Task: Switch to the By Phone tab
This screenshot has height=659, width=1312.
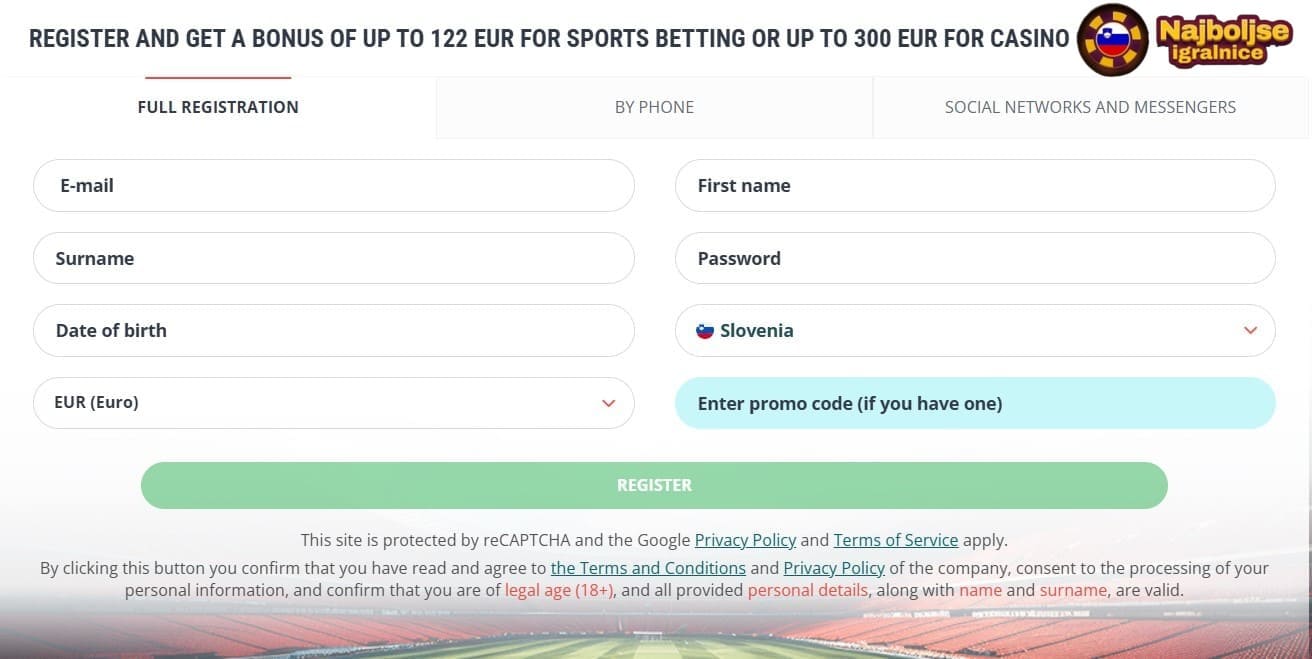Action: [x=654, y=107]
